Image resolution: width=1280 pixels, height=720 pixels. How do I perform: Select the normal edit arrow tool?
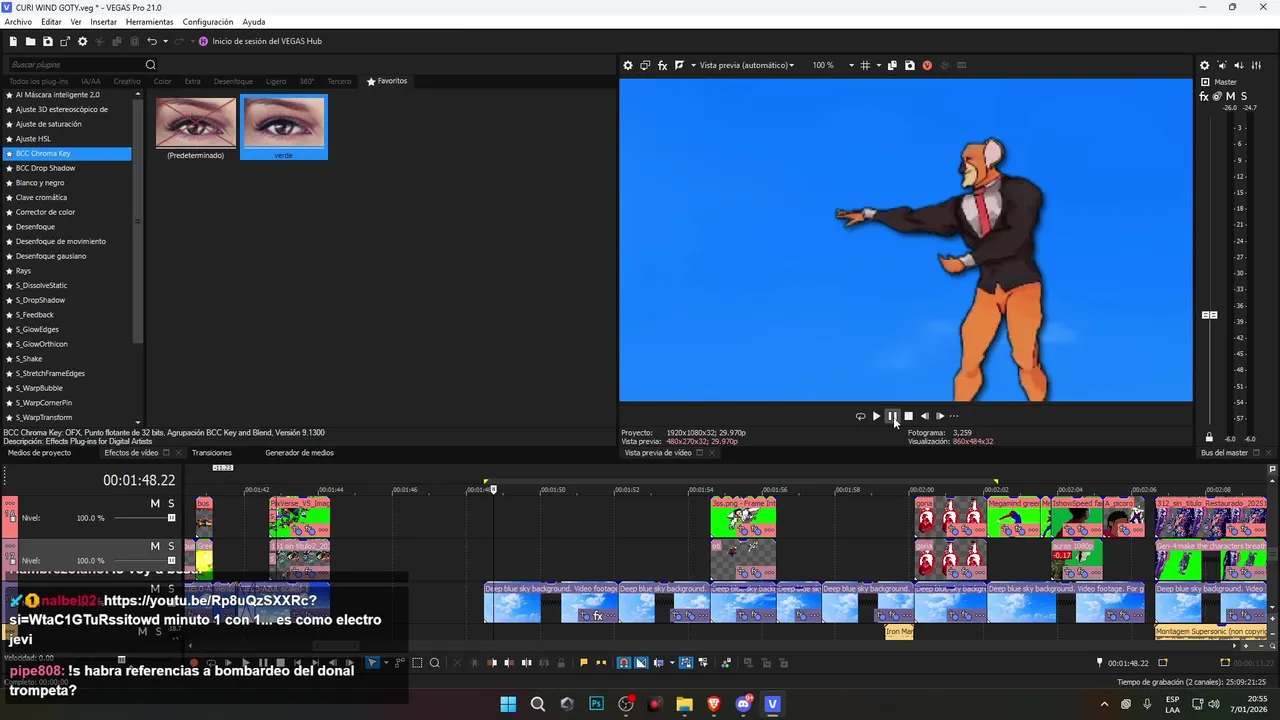pos(373,662)
